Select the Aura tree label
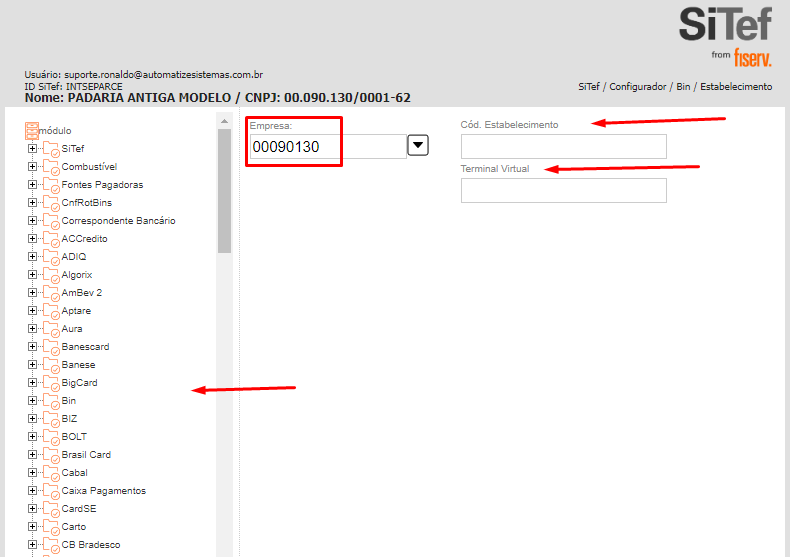Screen dimensions: 790x557 pos(72,329)
